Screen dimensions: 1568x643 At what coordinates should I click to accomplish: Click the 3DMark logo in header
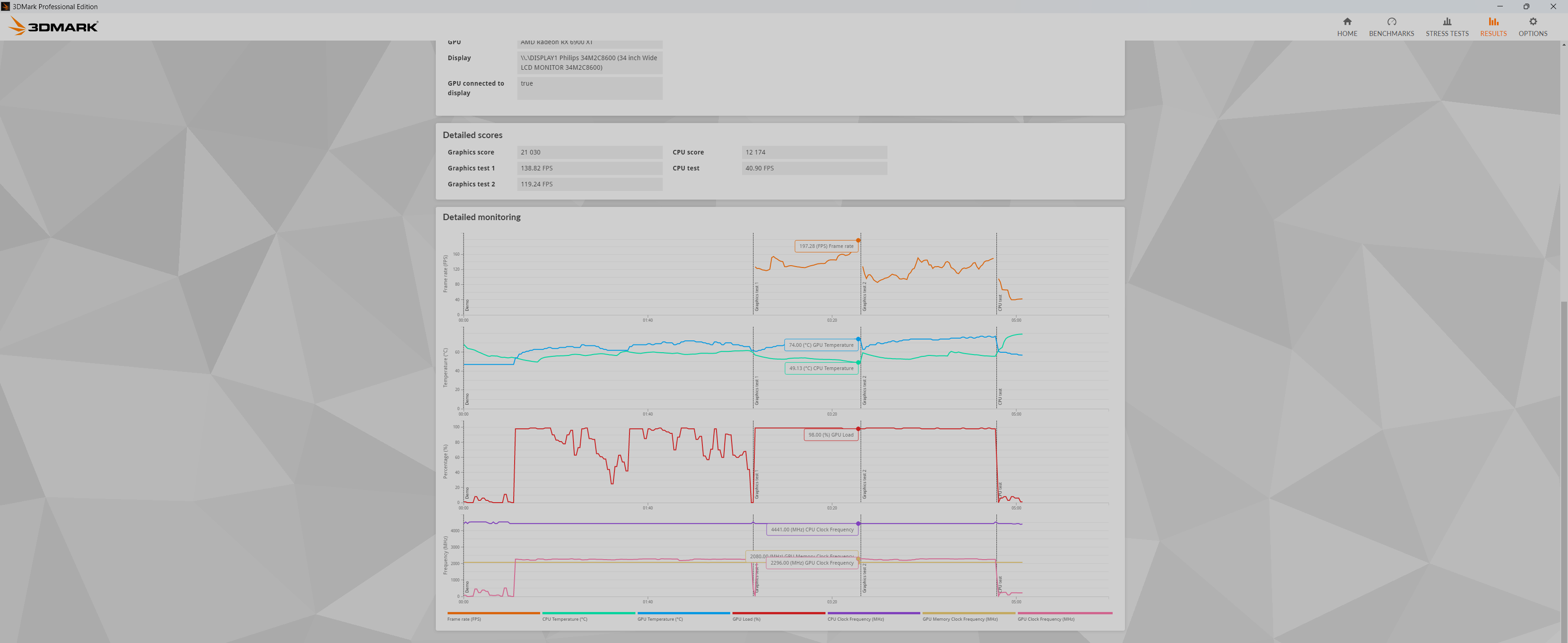point(54,26)
